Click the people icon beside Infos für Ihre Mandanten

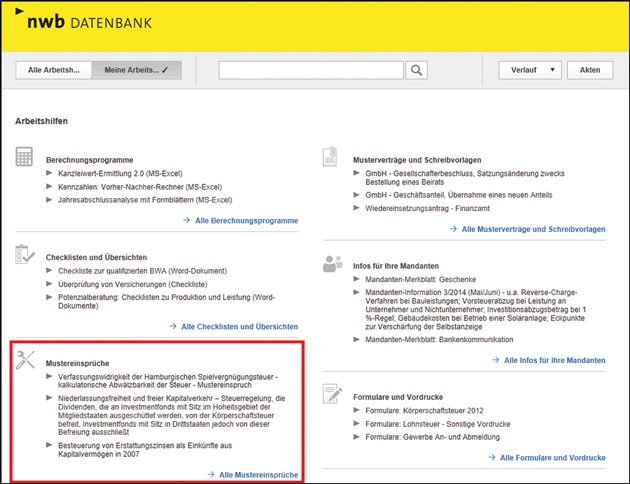332,264
